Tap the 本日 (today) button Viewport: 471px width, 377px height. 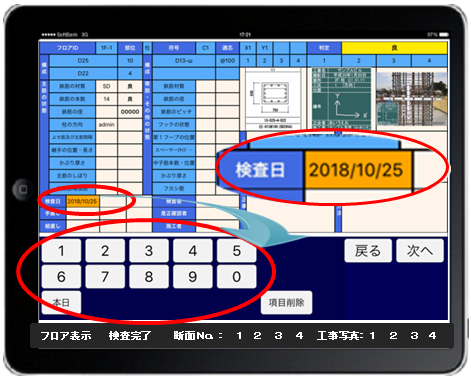point(61,302)
